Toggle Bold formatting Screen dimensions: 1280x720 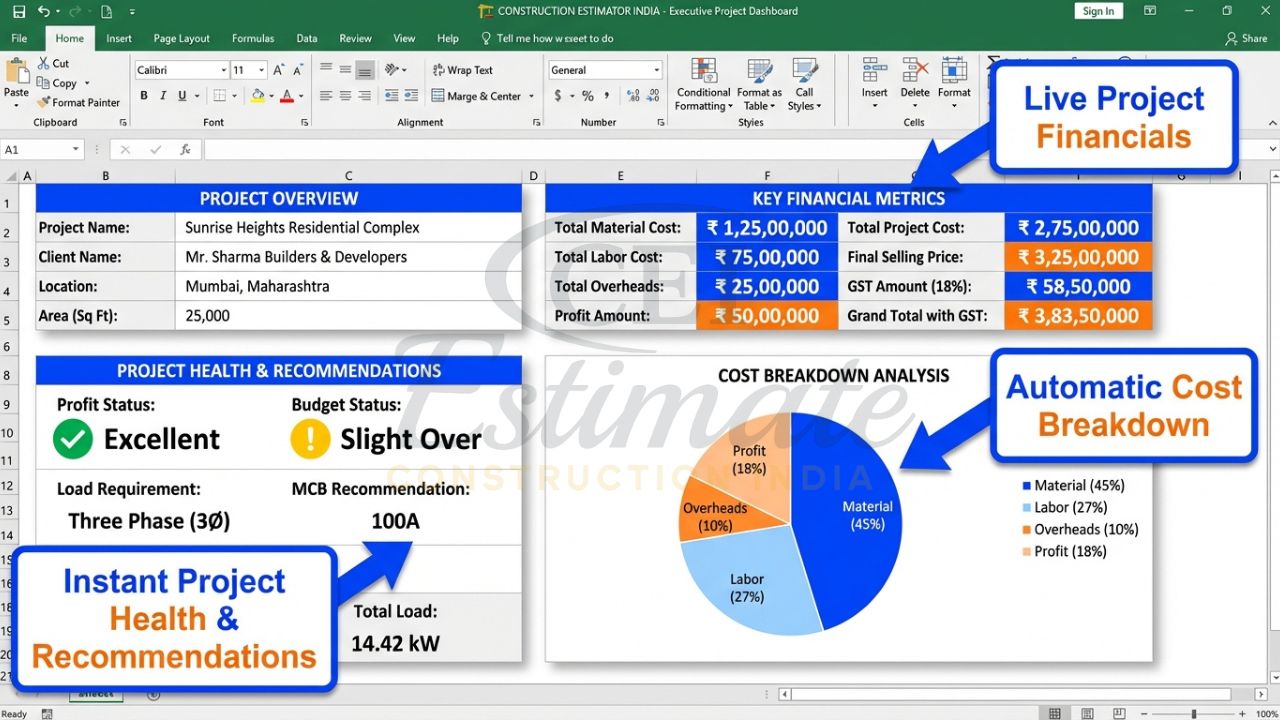tap(144, 96)
